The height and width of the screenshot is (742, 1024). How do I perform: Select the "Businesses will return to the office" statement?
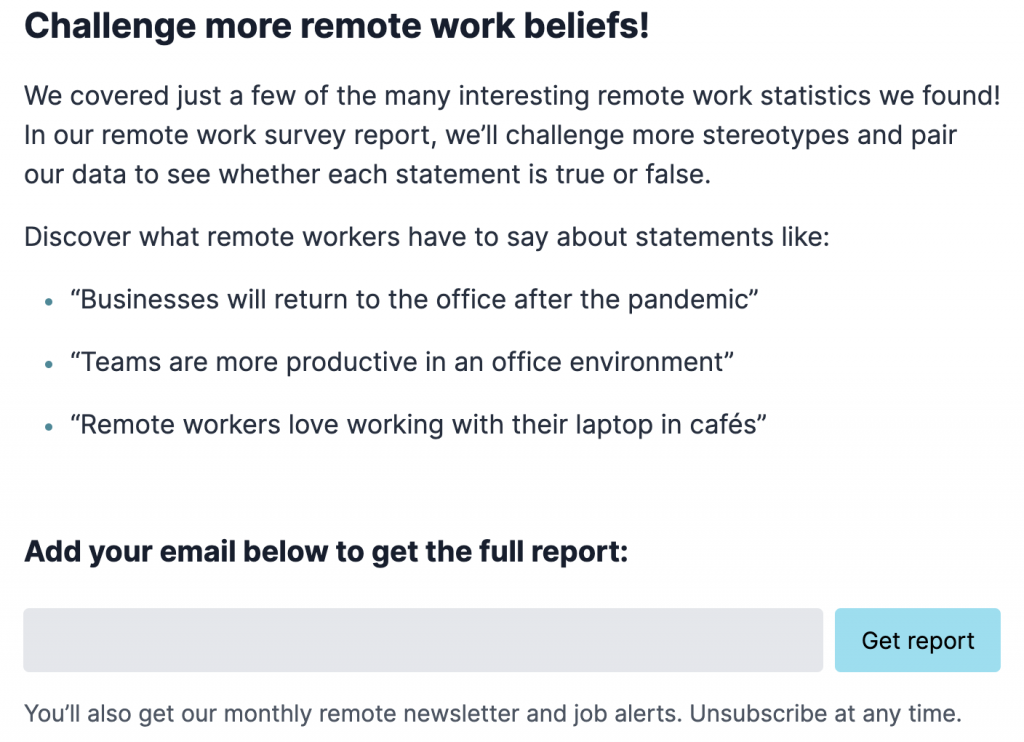click(x=414, y=299)
